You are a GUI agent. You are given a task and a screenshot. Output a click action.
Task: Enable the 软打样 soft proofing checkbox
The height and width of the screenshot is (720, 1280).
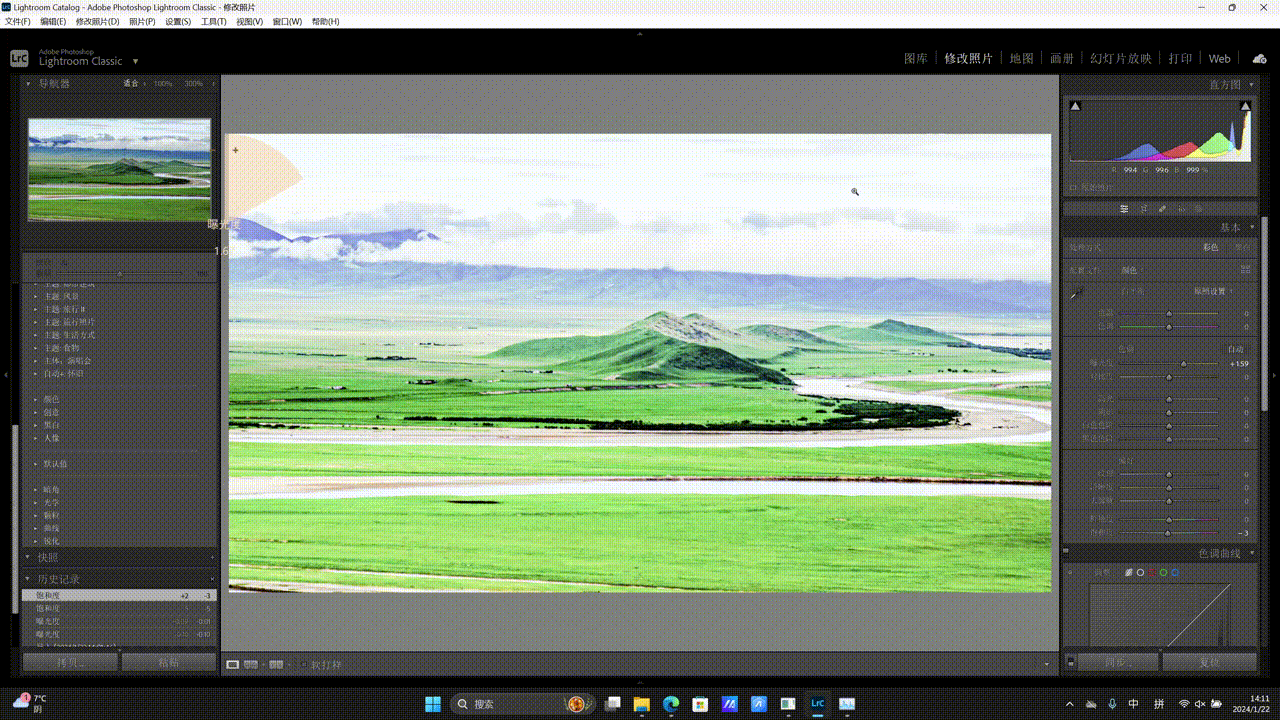pos(303,664)
